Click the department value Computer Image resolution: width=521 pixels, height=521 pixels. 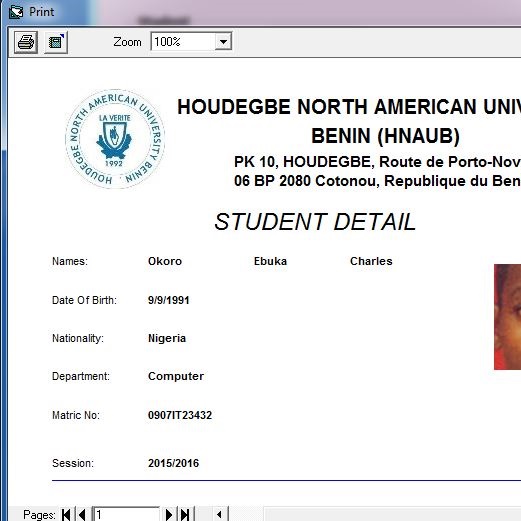pyautogui.click(x=176, y=376)
